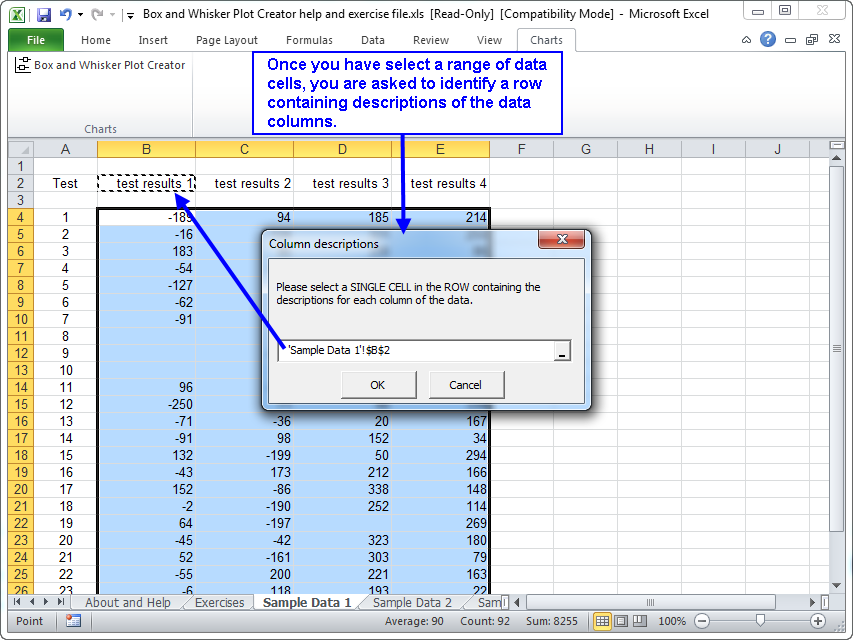Collapse the dialog using the range selector button
Image resolution: width=853 pixels, height=640 pixels.
[562, 351]
